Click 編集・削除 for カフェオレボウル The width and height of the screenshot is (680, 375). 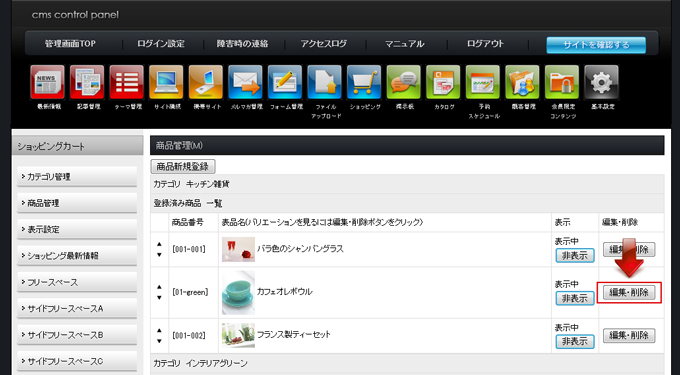click(x=629, y=293)
